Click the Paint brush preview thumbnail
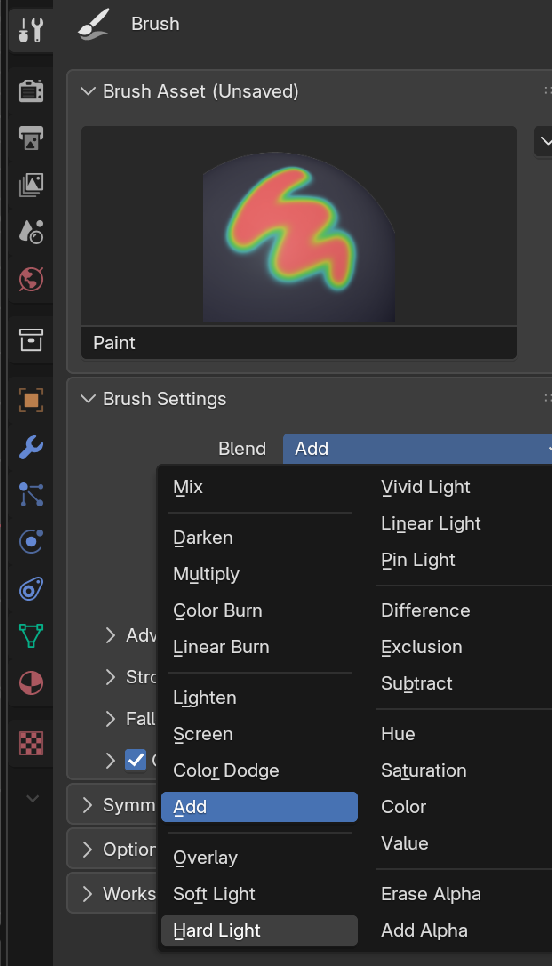552x966 pixels. (x=299, y=226)
